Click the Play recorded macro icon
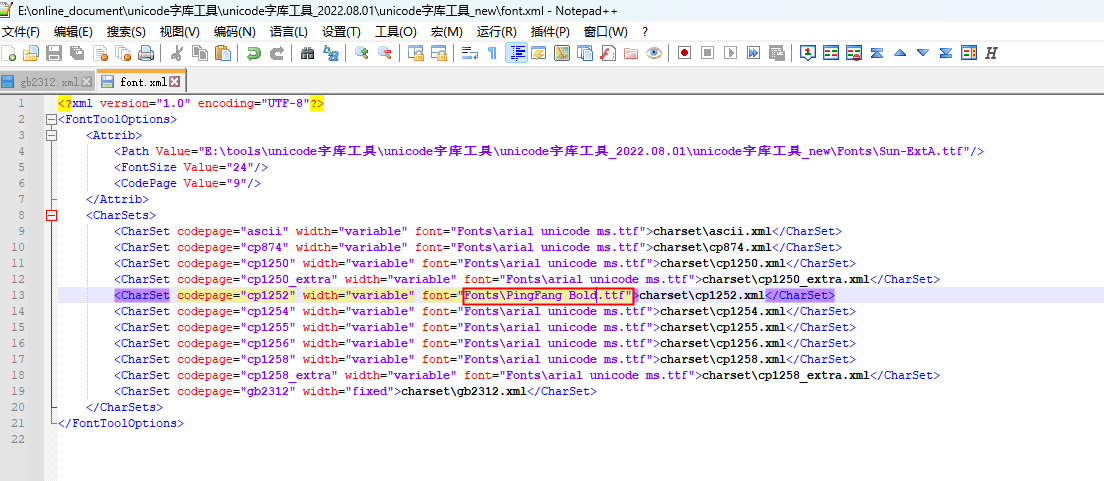This screenshot has height=481, width=1104. pyautogui.click(x=731, y=53)
